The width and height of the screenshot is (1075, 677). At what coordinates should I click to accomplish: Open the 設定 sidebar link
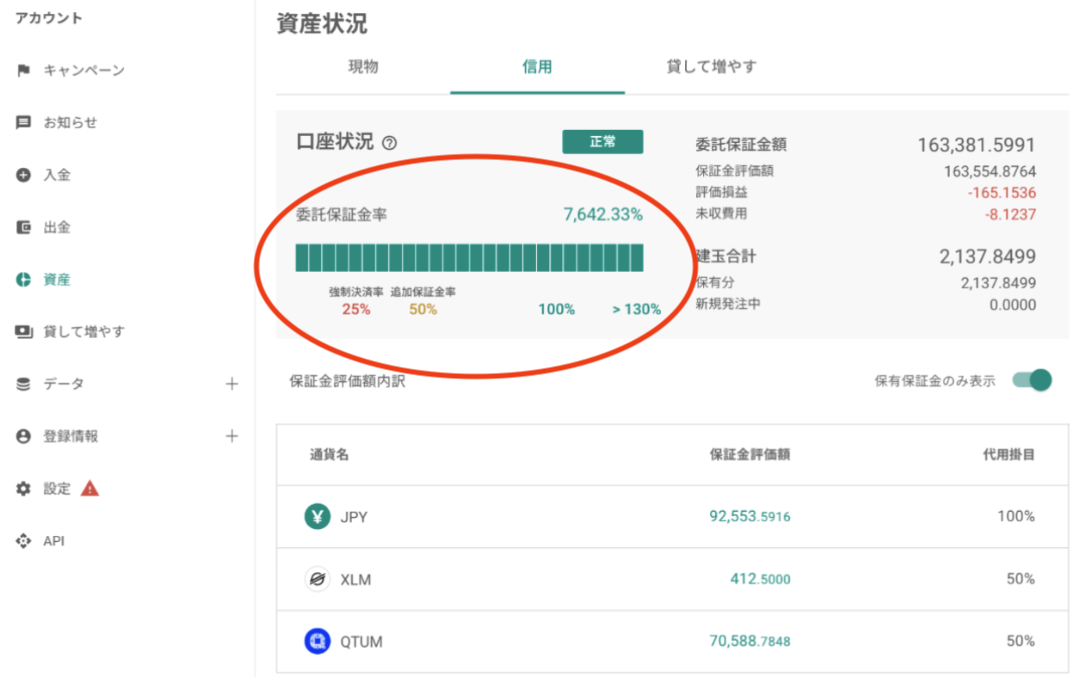pyautogui.click(x=57, y=489)
